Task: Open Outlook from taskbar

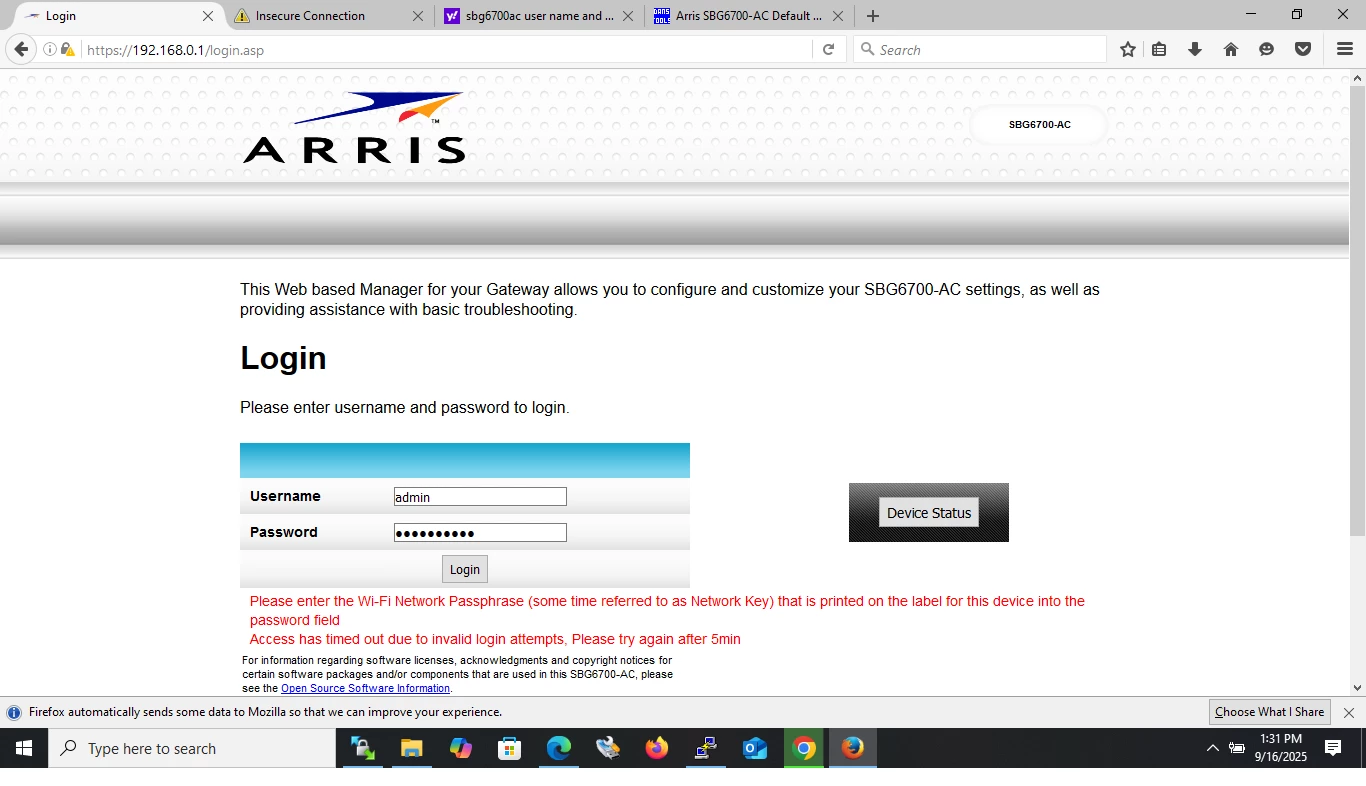Action: [755, 748]
